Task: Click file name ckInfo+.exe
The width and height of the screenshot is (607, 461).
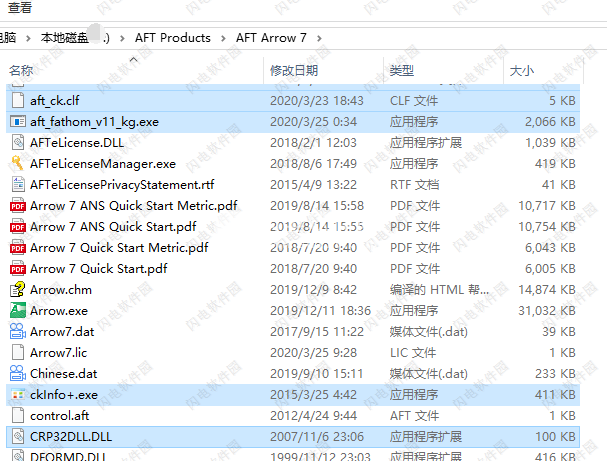Action: pos(64,395)
